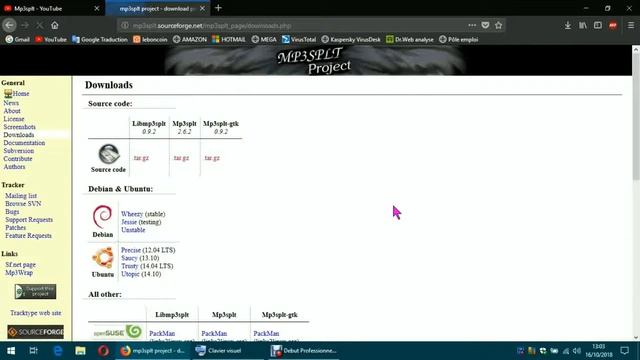The height and width of the screenshot is (360, 640).
Task: Open the Firefox hamburger menu
Action: click(631, 25)
